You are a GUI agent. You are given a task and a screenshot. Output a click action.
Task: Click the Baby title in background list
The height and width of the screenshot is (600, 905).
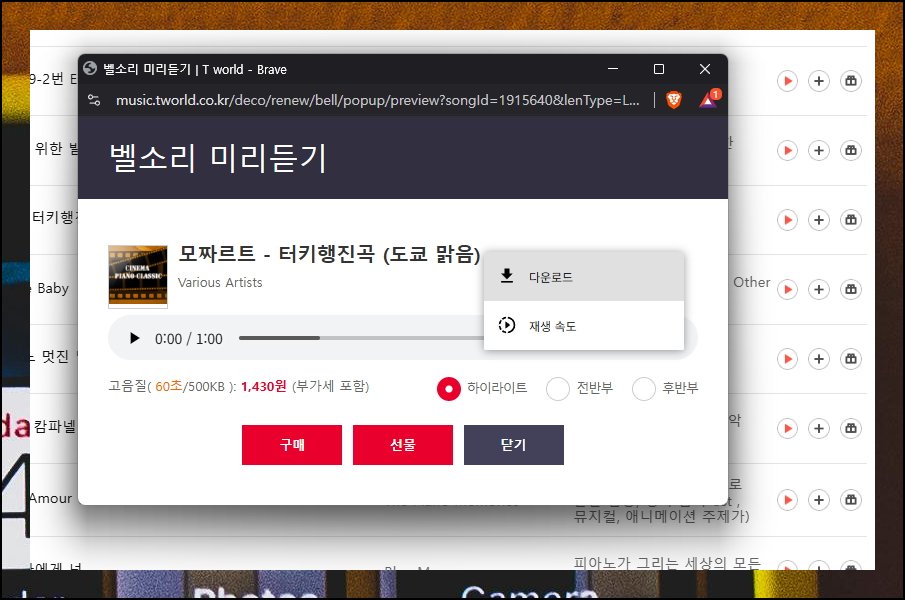click(53, 288)
